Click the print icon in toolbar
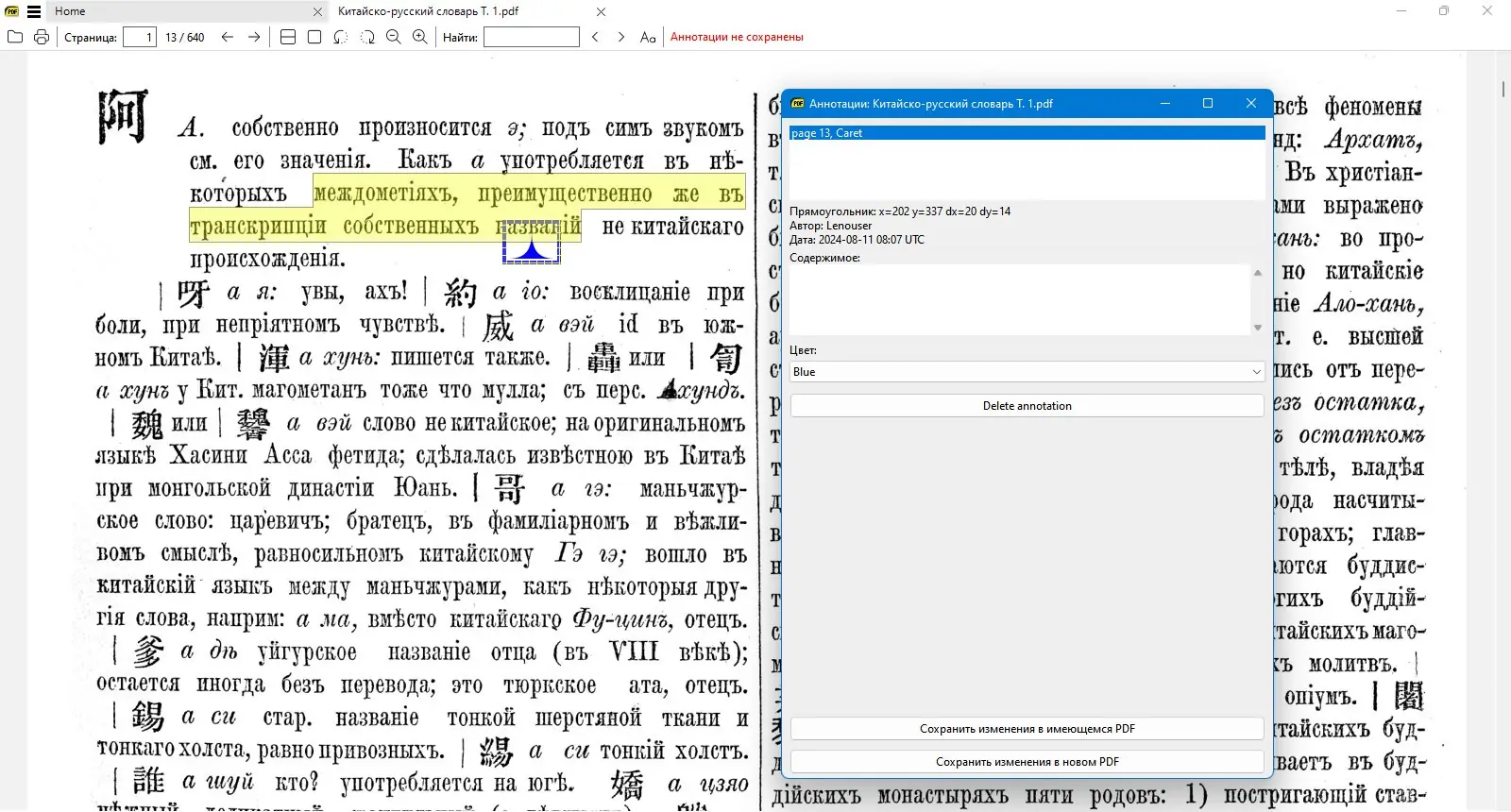The width and height of the screenshot is (1511, 812). click(42, 37)
